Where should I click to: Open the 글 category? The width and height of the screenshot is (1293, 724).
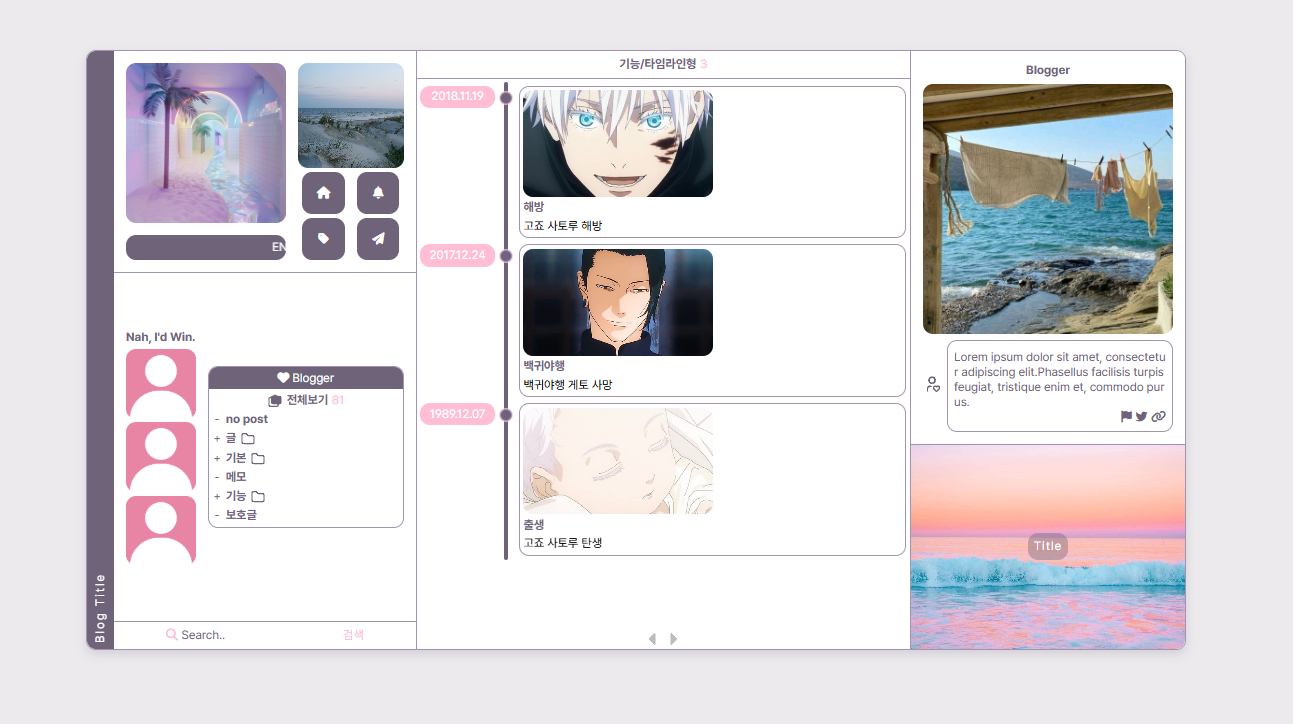click(231, 439)
